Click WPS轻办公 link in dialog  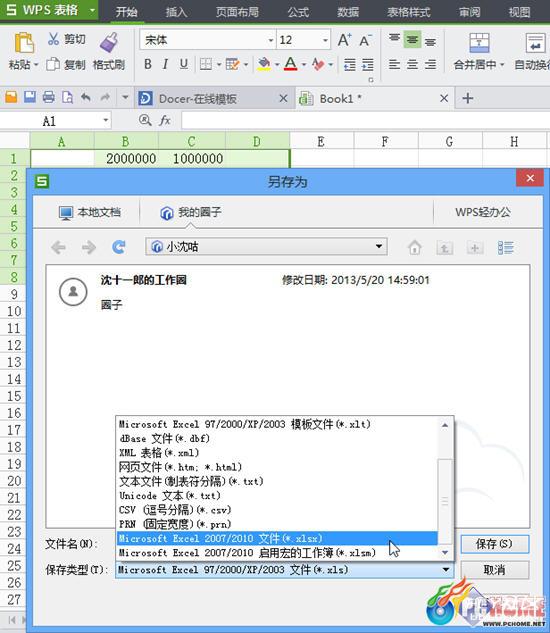pyautogui.click(x=483, y=212)
